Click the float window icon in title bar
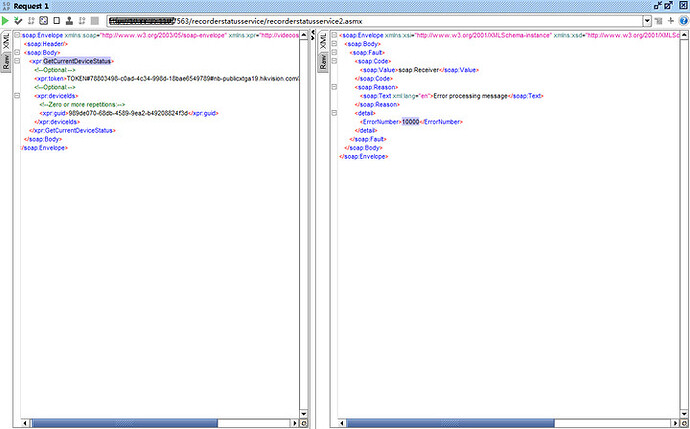690x429 pixels. [x=667, y=6]
